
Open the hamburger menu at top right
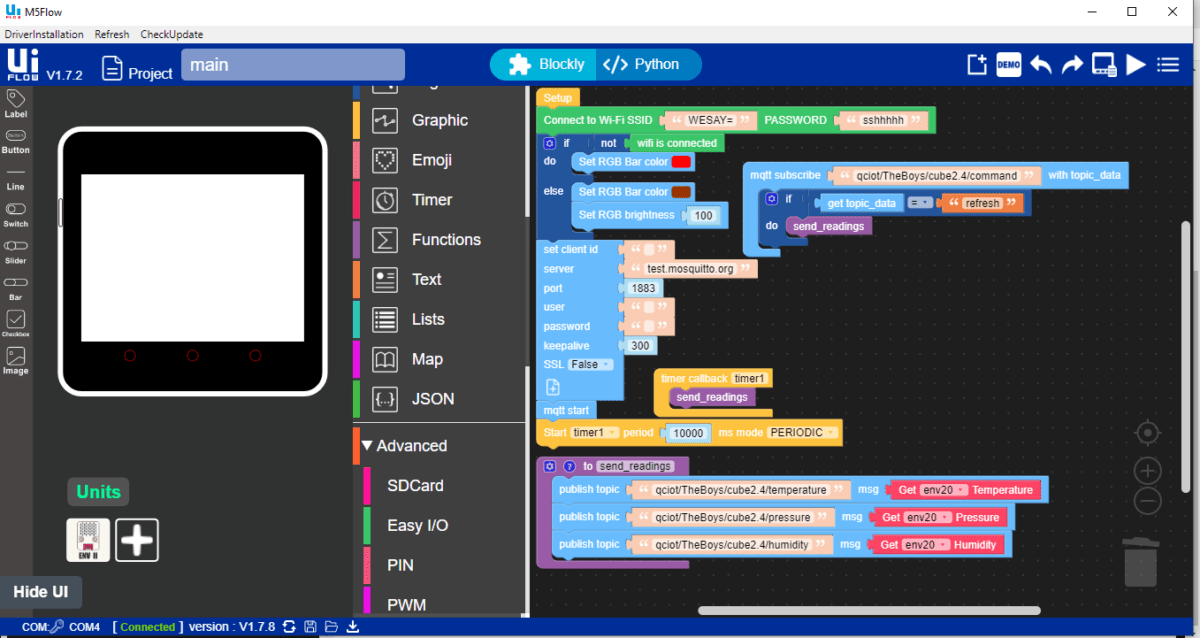coord(1167,64)
